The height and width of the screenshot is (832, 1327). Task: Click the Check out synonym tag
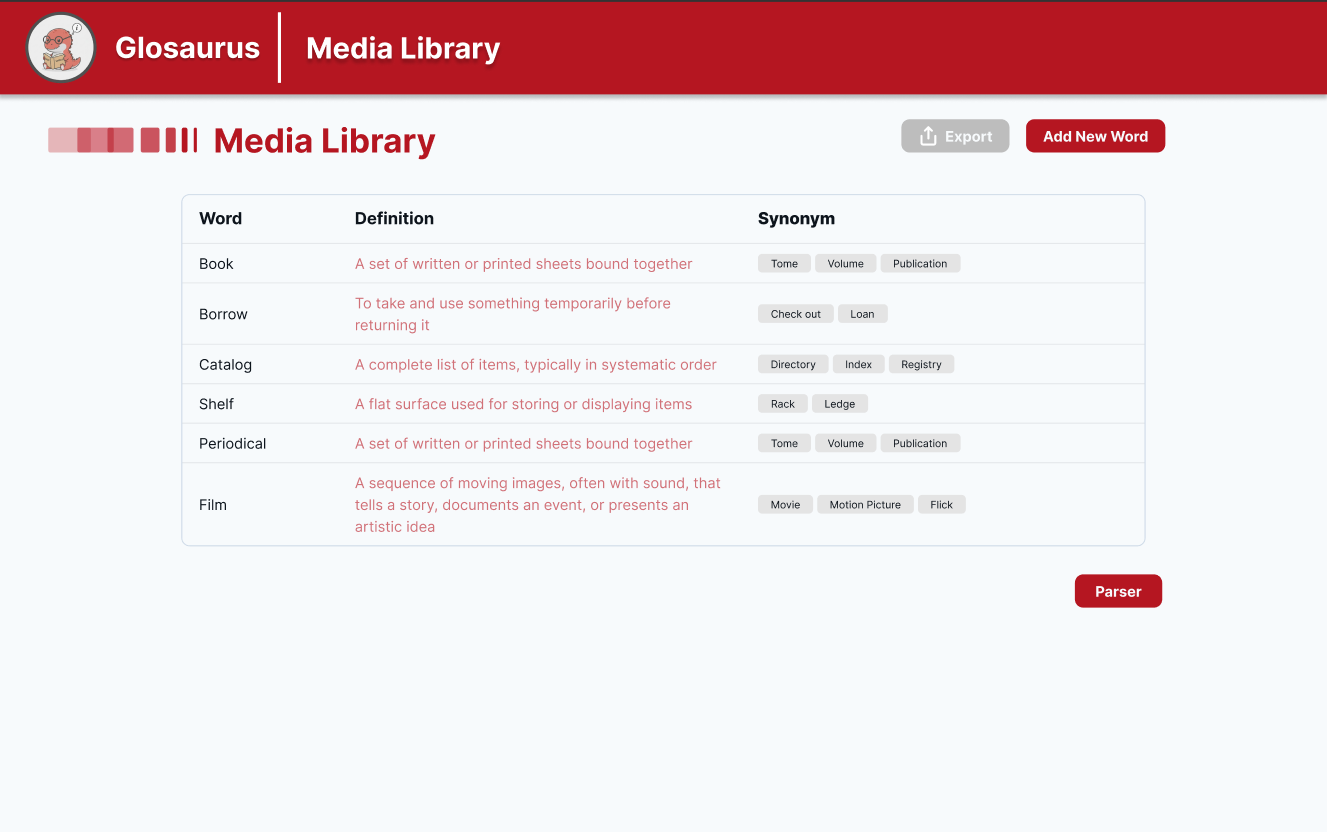[795, 314]
